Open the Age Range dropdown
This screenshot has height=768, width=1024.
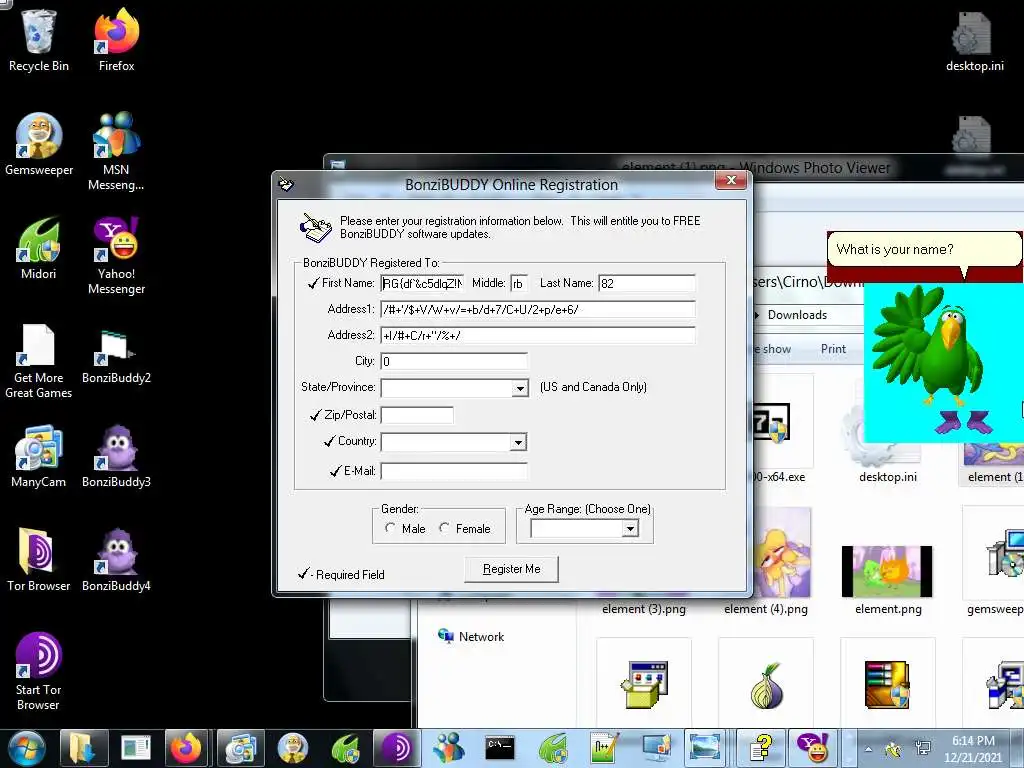(x=630, y=528)
